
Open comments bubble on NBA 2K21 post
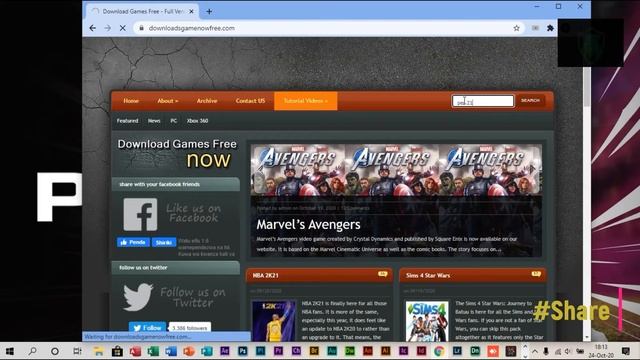pyautogui.click(x=382, y=274)
